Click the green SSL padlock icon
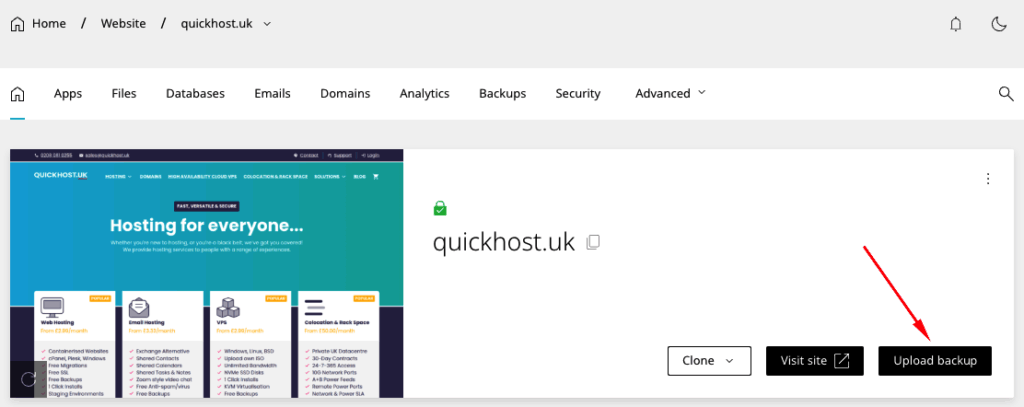 440,208
